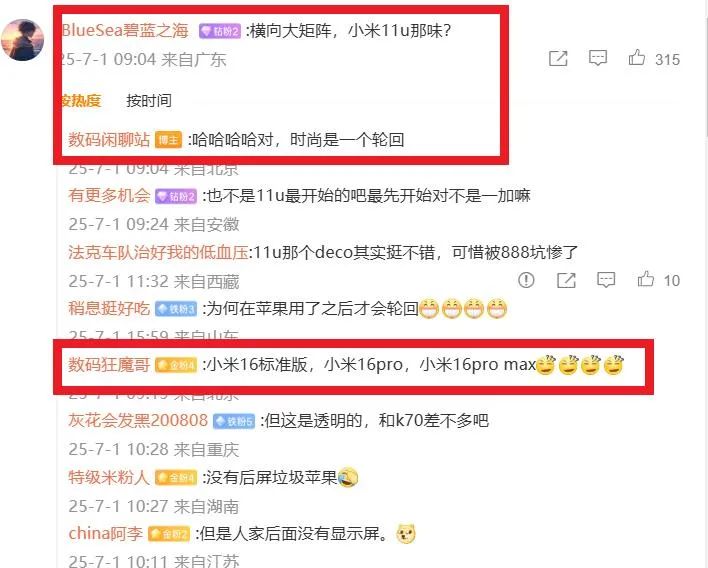The image size is (708, 568).
Task: Go to 特级米粉人's profile
Action: [x=109, y=477]
